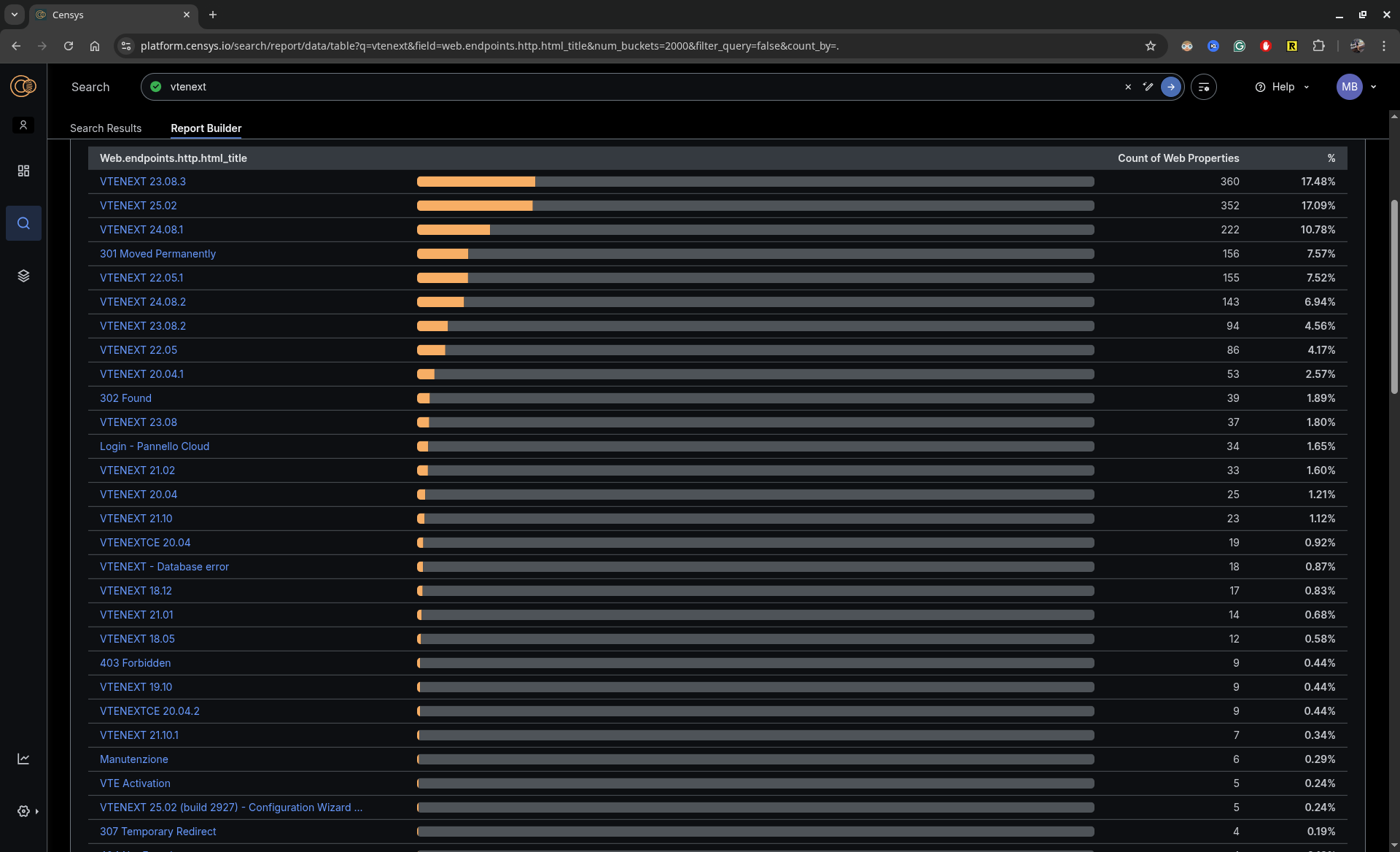Open the 403 Forbidden link
Image resolution: width=1400 pixels, height=852 pixels.
(x=135, y=663)
